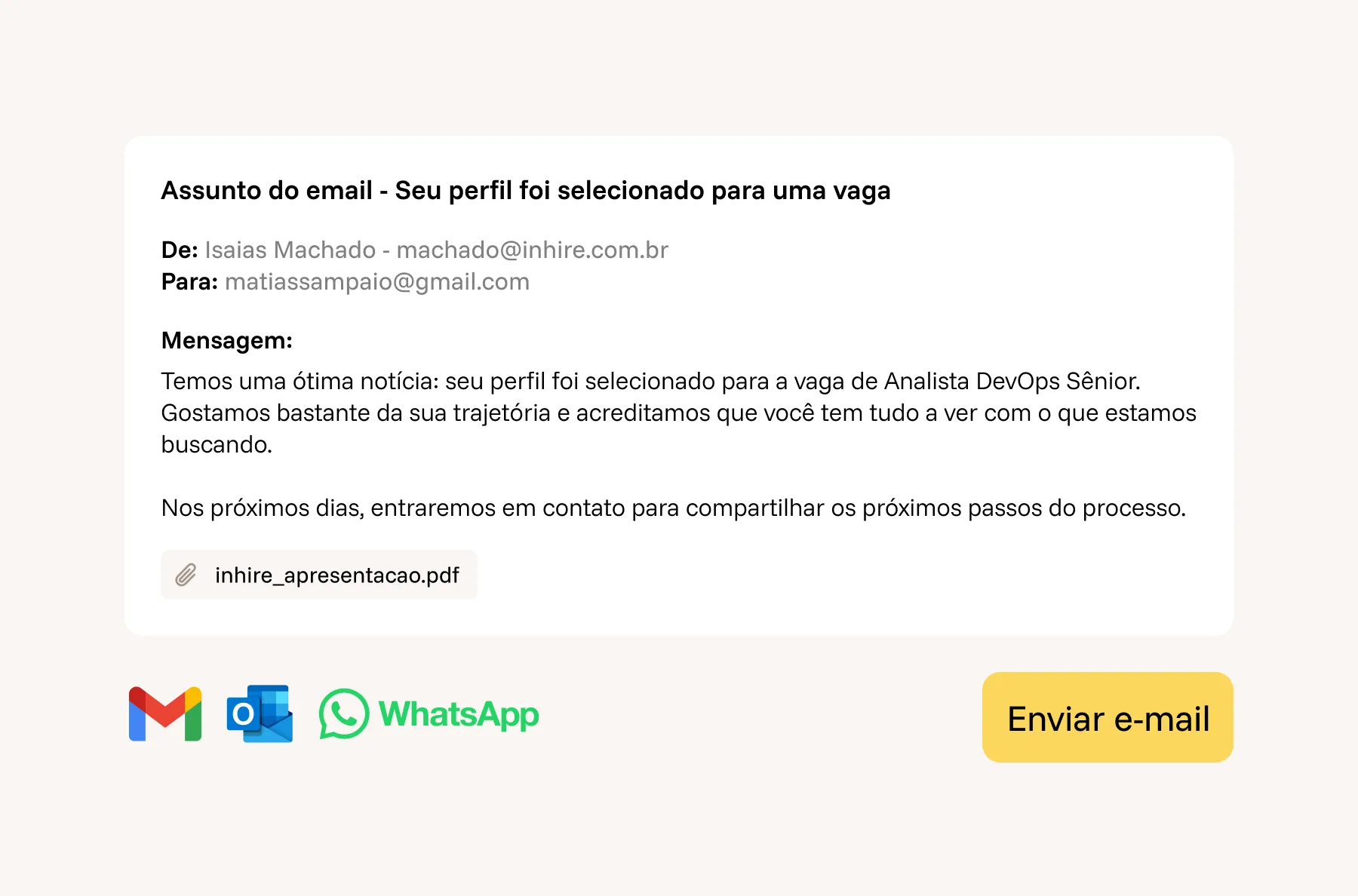Click the paragraph starting "Nos próximos dias"
1358x896 pixels.
coord(674,508)
